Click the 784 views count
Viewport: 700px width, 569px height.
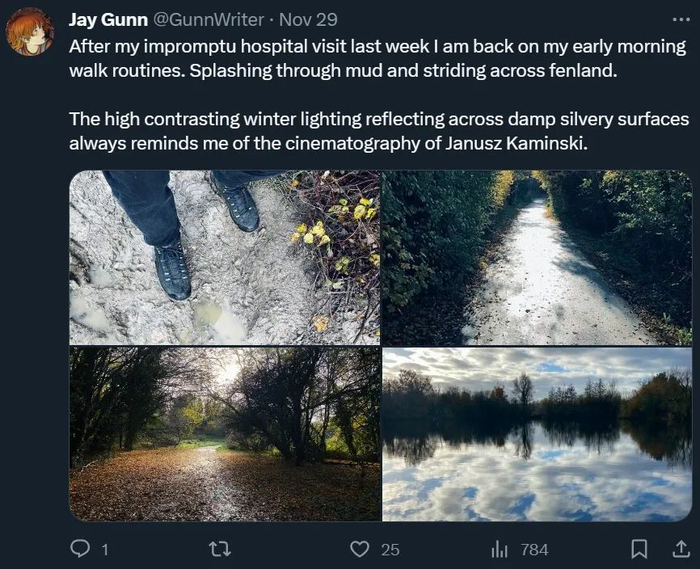[534, 549]
